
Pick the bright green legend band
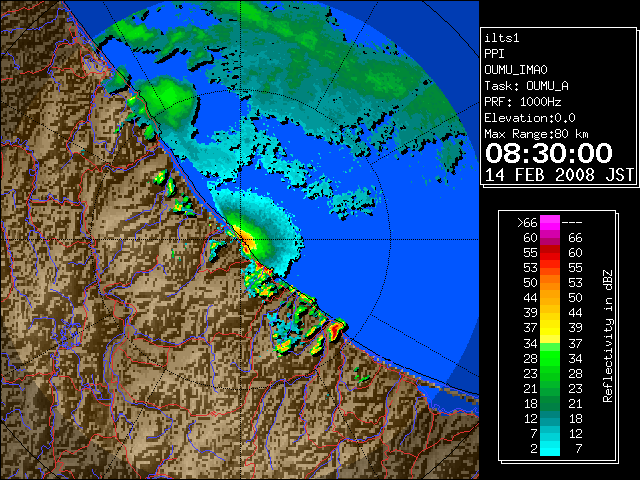click(550, 358)
